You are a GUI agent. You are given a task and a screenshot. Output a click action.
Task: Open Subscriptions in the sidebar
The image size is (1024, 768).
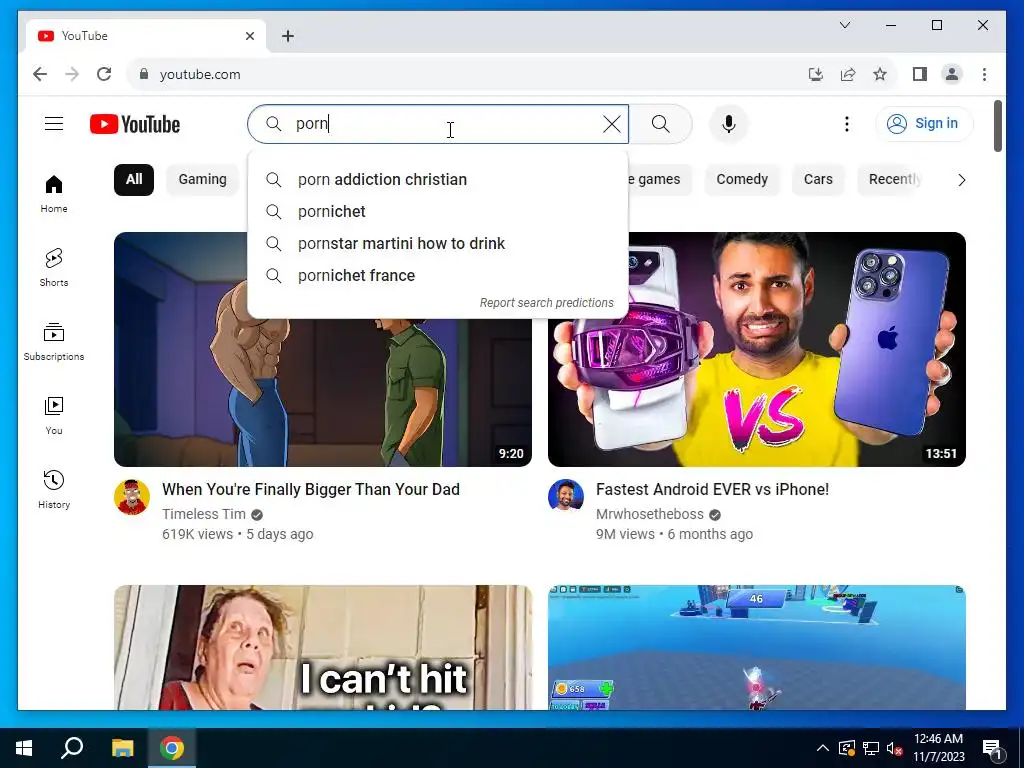click(54, 342)
